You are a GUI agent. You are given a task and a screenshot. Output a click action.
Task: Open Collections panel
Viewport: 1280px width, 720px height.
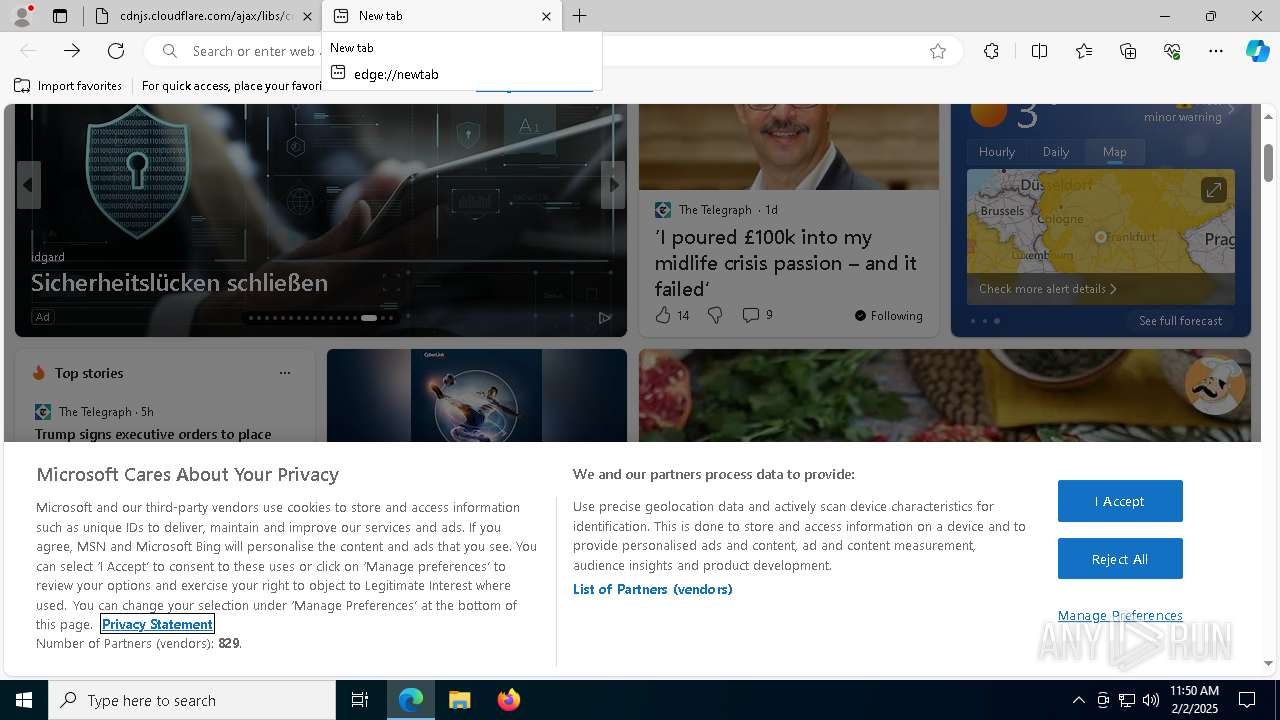[1128, 51]
